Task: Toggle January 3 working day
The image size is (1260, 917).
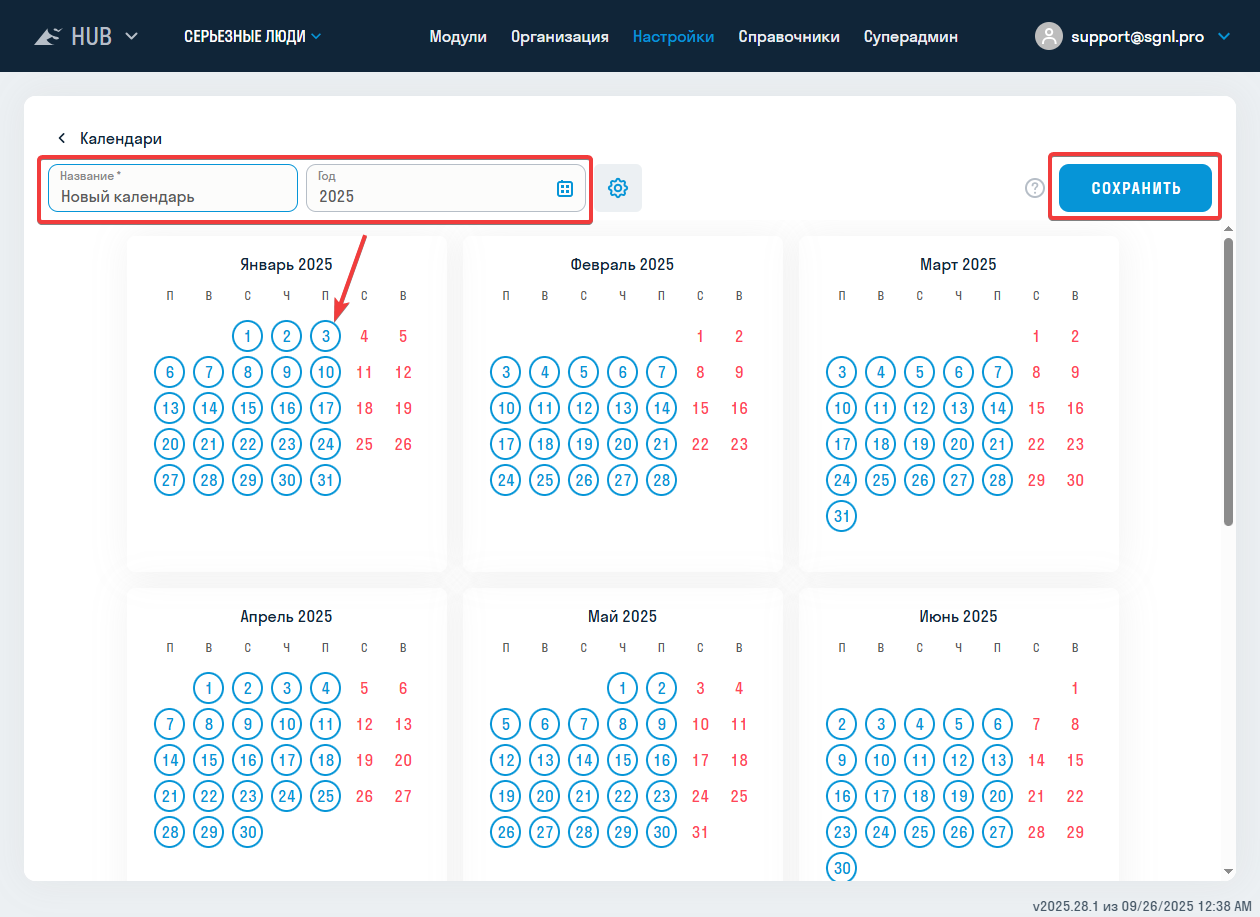Action: point(326,336)
